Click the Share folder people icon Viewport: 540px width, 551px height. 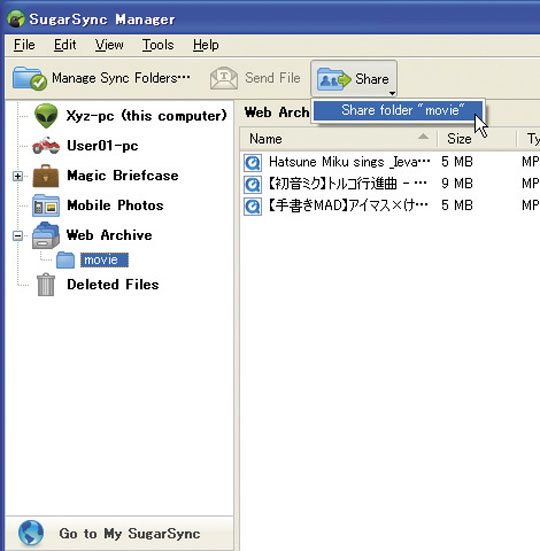click(x=334, y=79)
